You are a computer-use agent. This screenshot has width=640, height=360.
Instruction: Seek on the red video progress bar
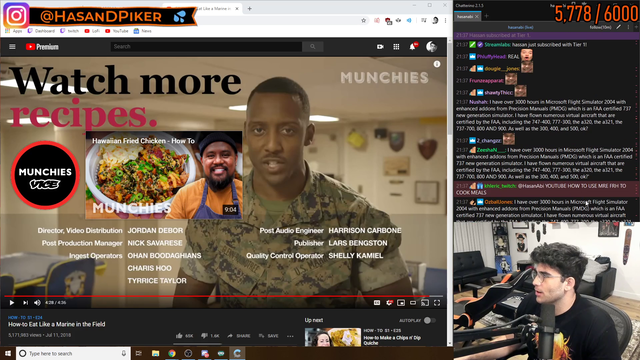pos(223,296)
